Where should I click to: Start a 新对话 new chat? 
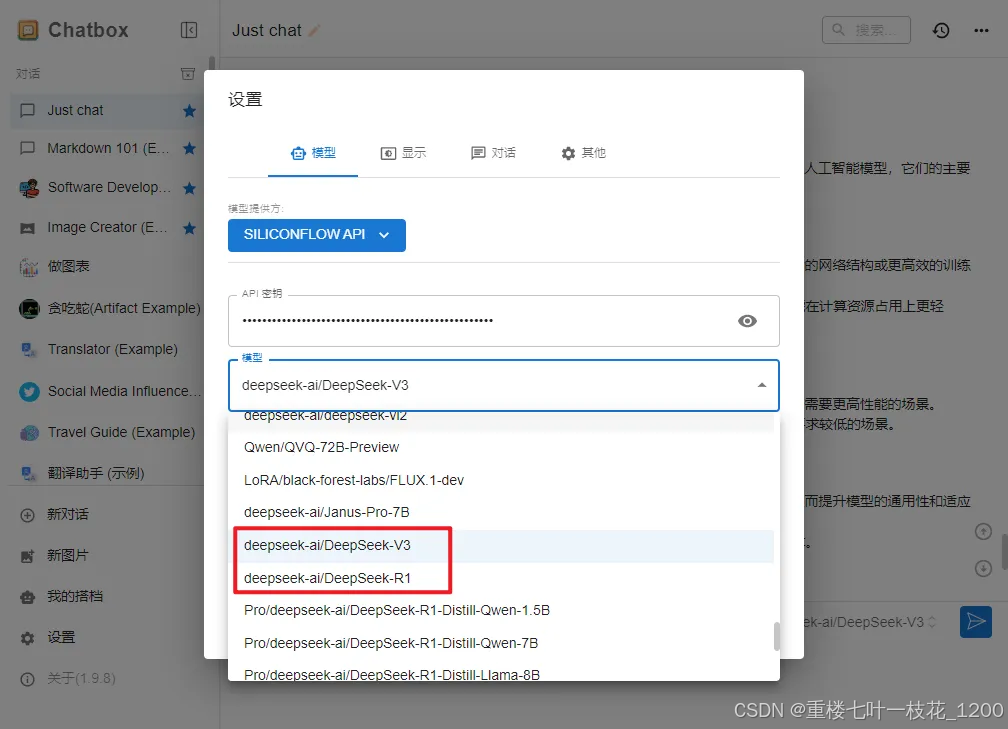pyautogui.click(x=106, y=515)
